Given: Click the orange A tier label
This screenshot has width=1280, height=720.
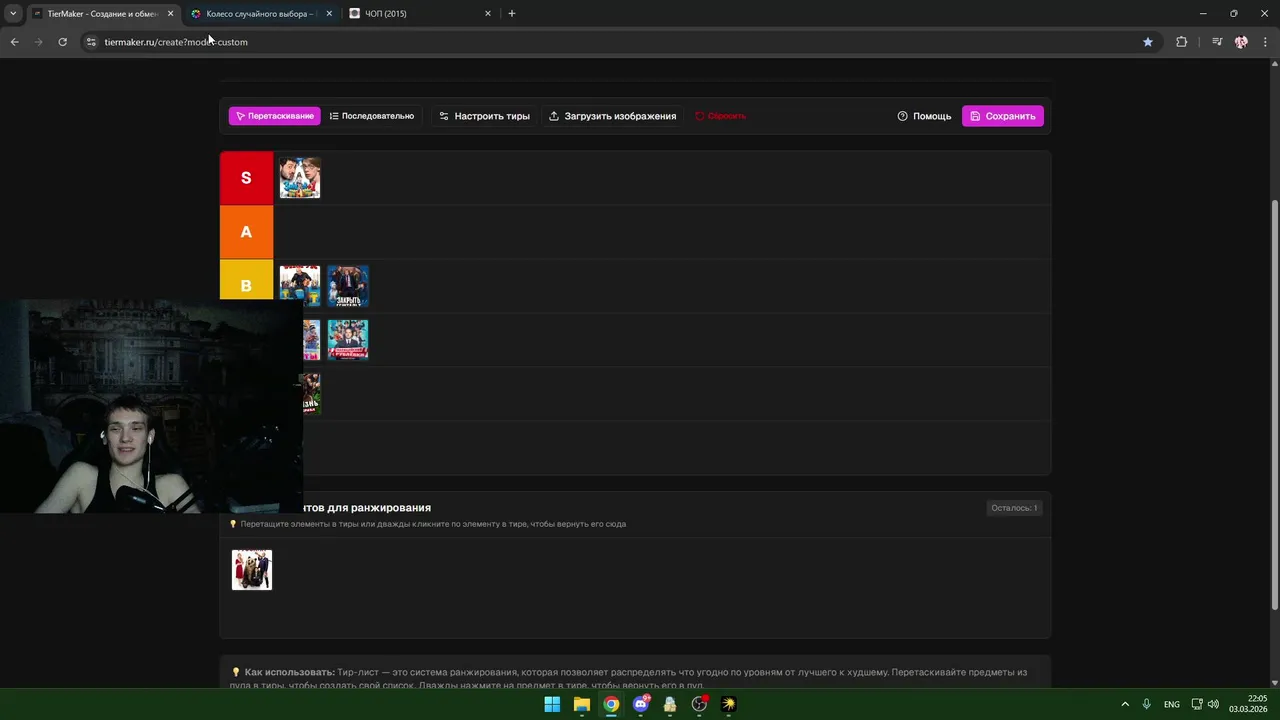Looking at the screenshot, I should (246, 232).
